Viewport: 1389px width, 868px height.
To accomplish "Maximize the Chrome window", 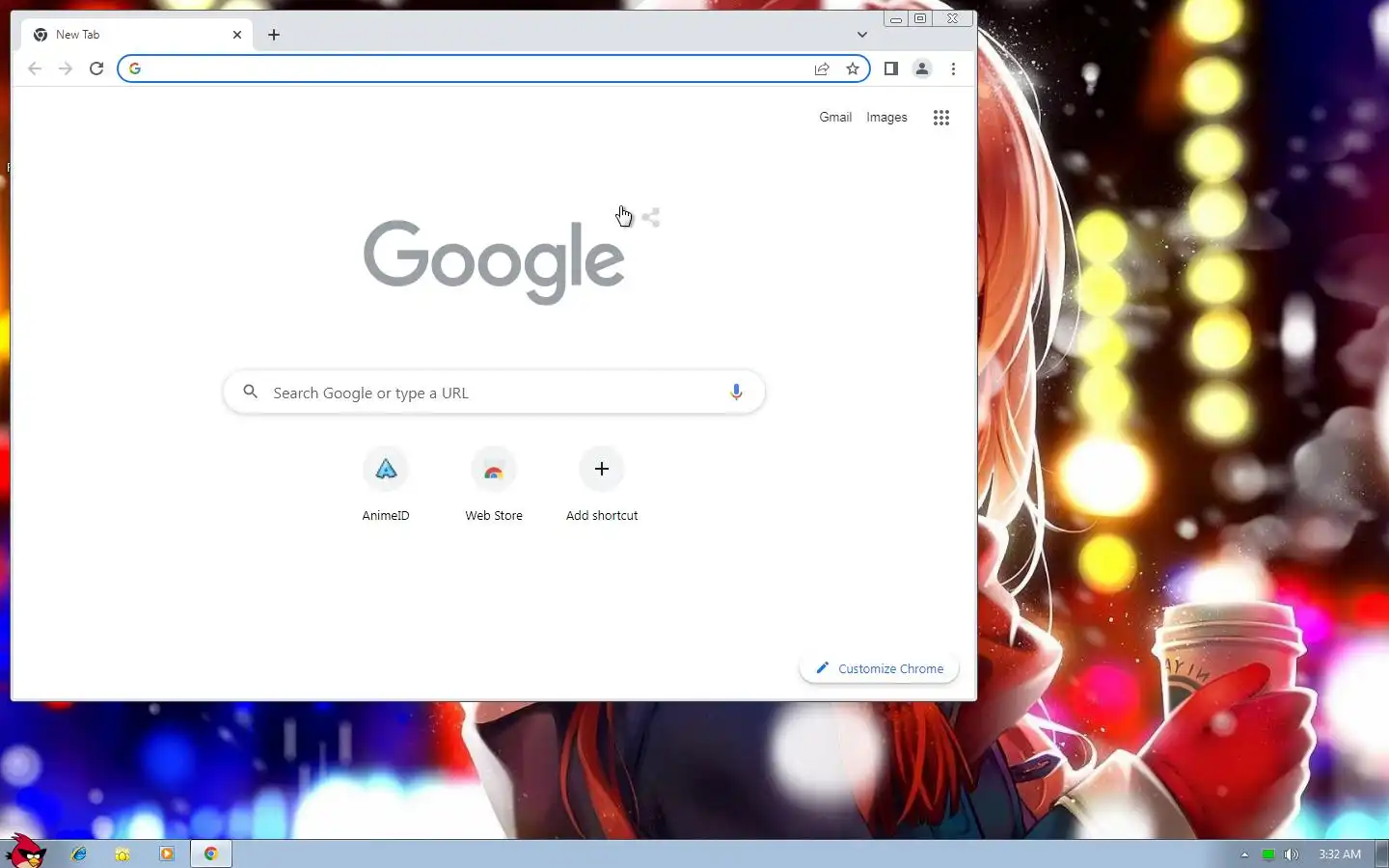I will 920,19.
